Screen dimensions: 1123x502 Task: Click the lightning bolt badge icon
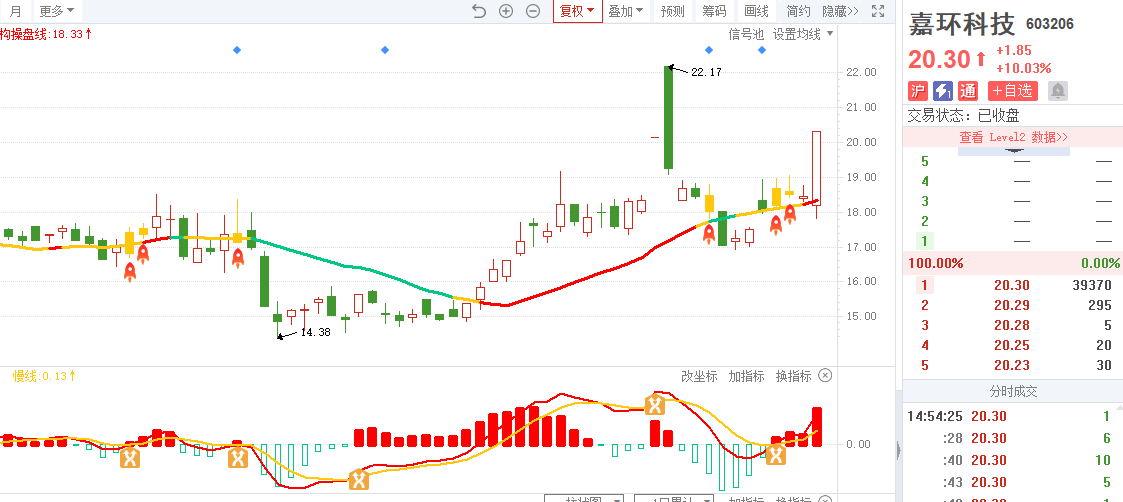942,90
